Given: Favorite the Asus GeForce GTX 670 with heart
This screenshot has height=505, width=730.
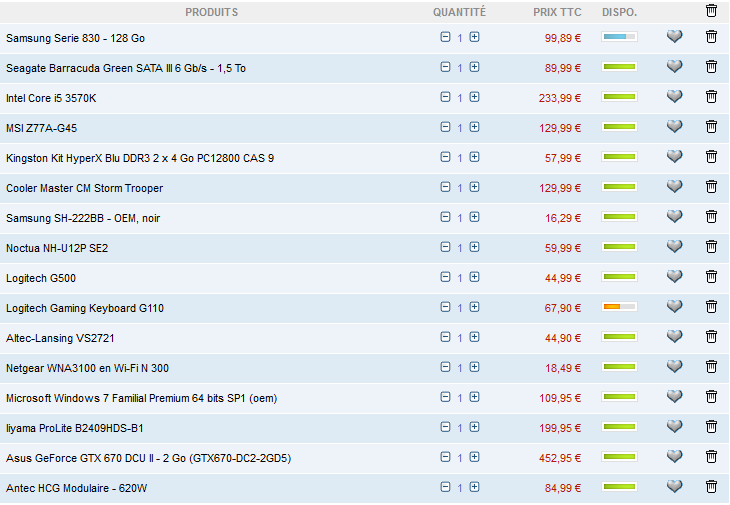Looking at the screenshot, I should (x=674, y=457).
